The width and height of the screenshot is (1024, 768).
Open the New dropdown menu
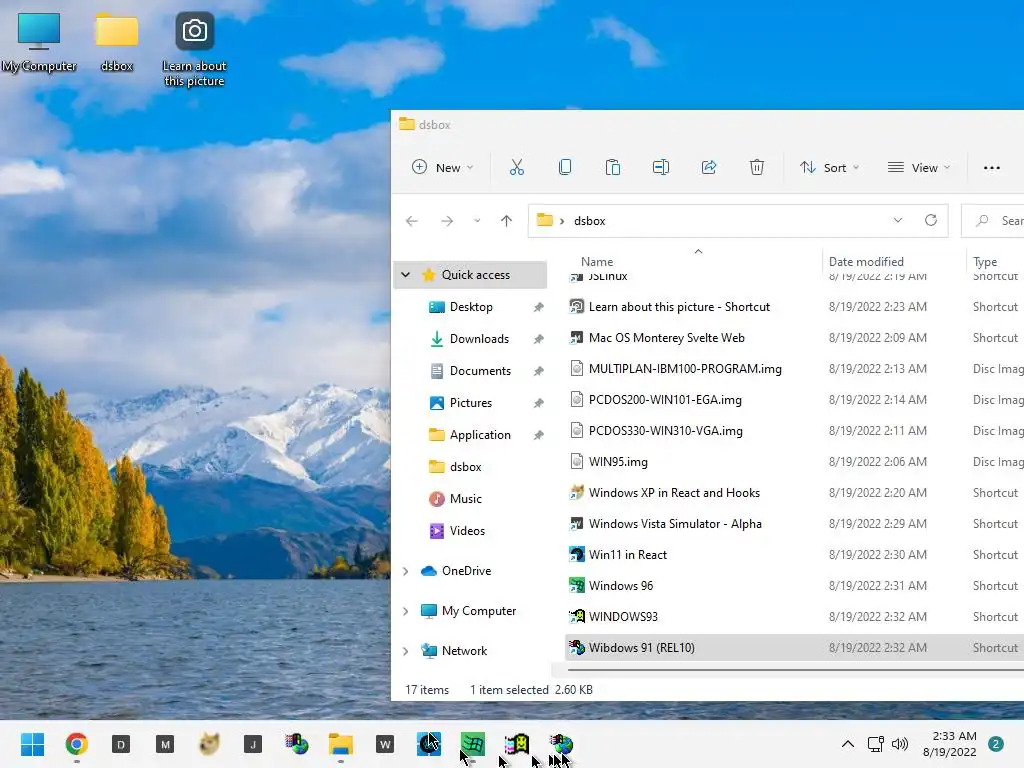click(442, 168)
